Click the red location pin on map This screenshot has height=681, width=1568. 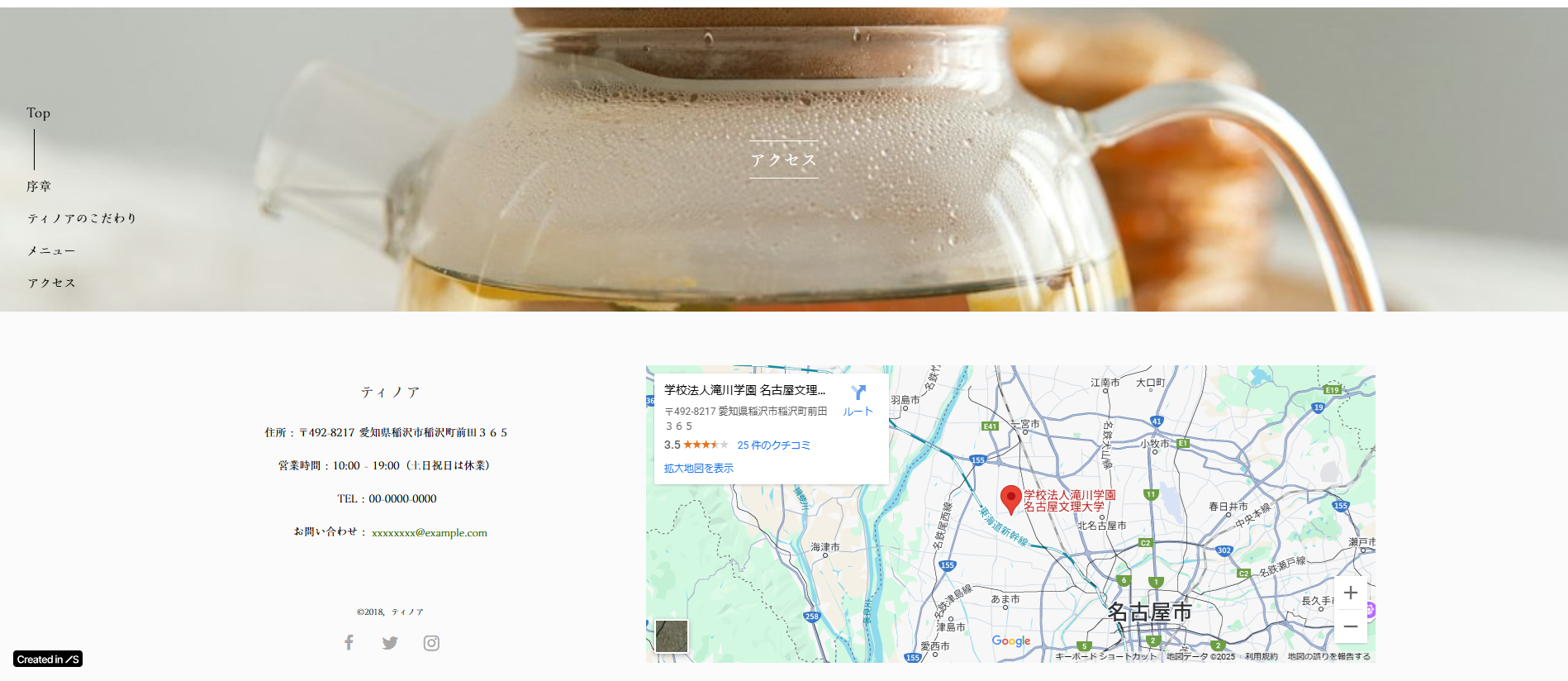coord(1010,498)
